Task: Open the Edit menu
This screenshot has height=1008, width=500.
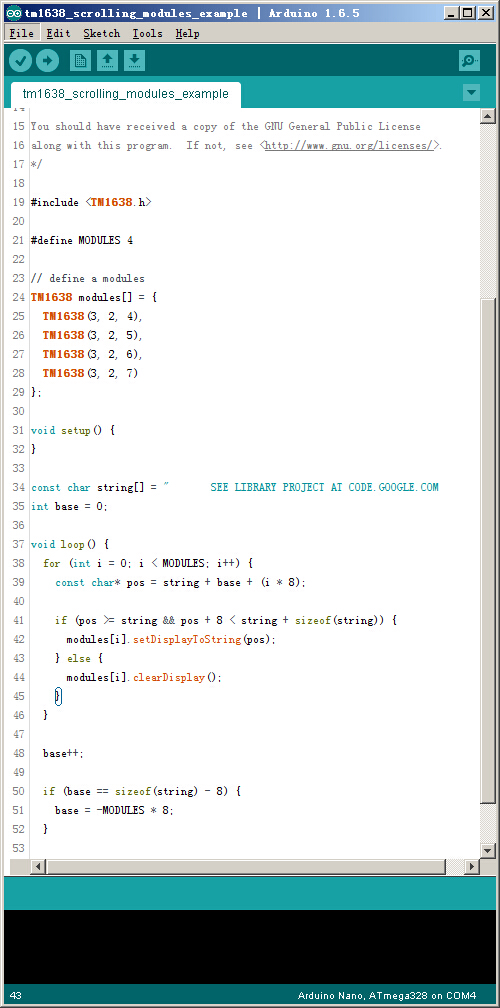Action: point(58,33)
